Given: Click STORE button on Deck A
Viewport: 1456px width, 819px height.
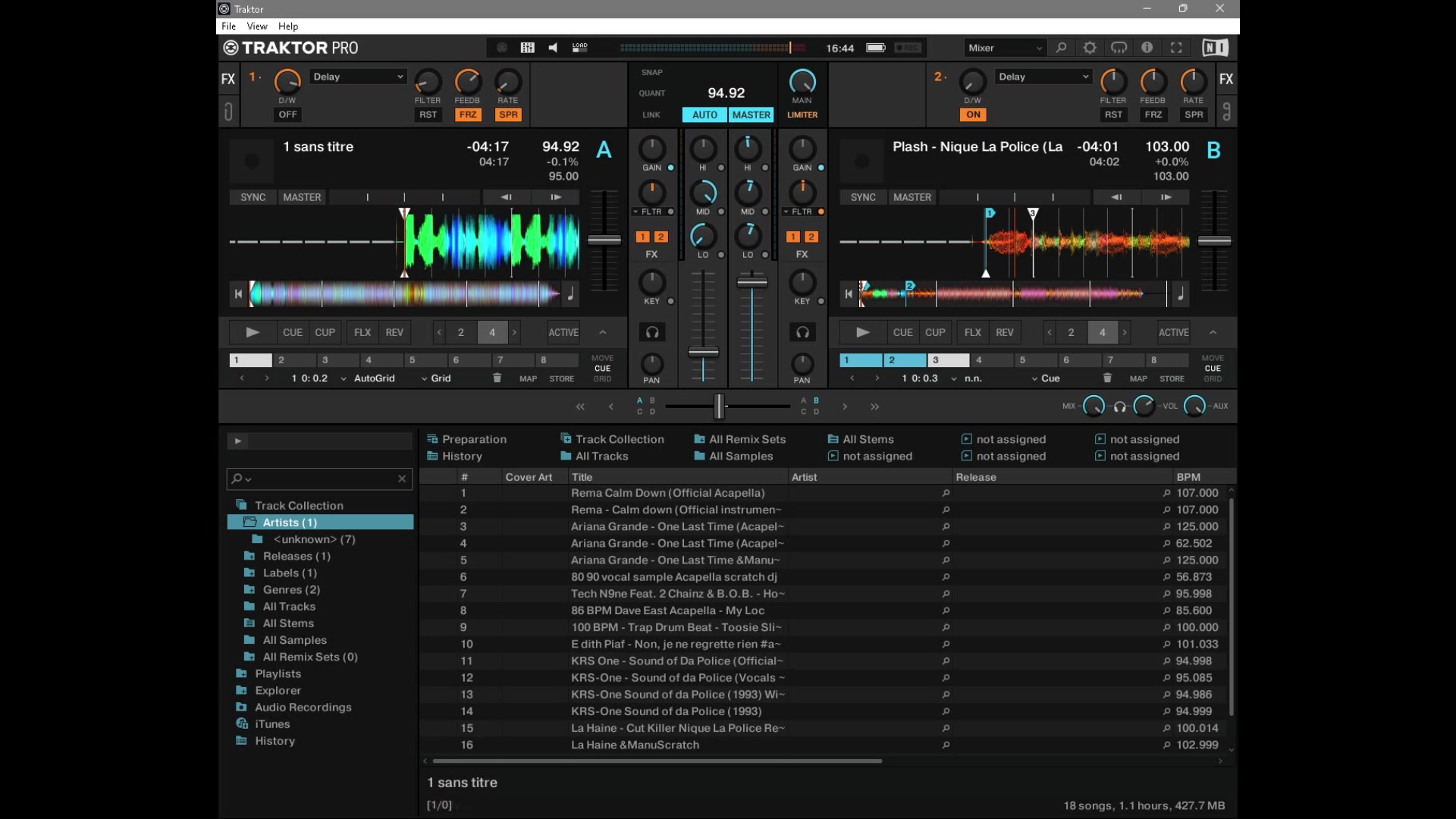Looking at the screenshot, I should click(562, 378).
